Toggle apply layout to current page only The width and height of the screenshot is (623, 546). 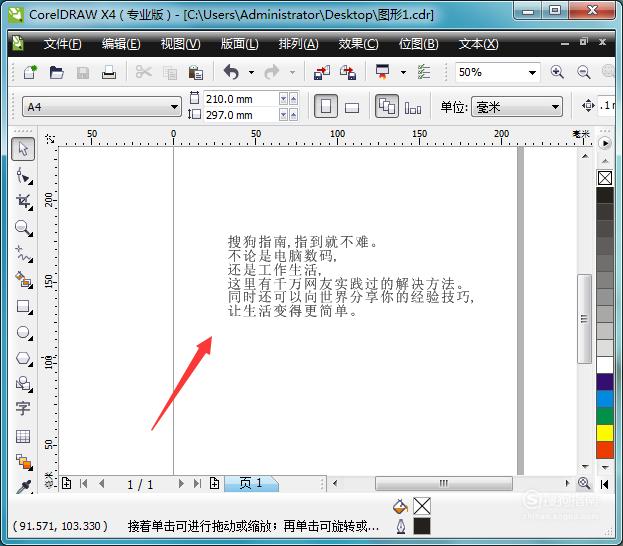[413, 107]
